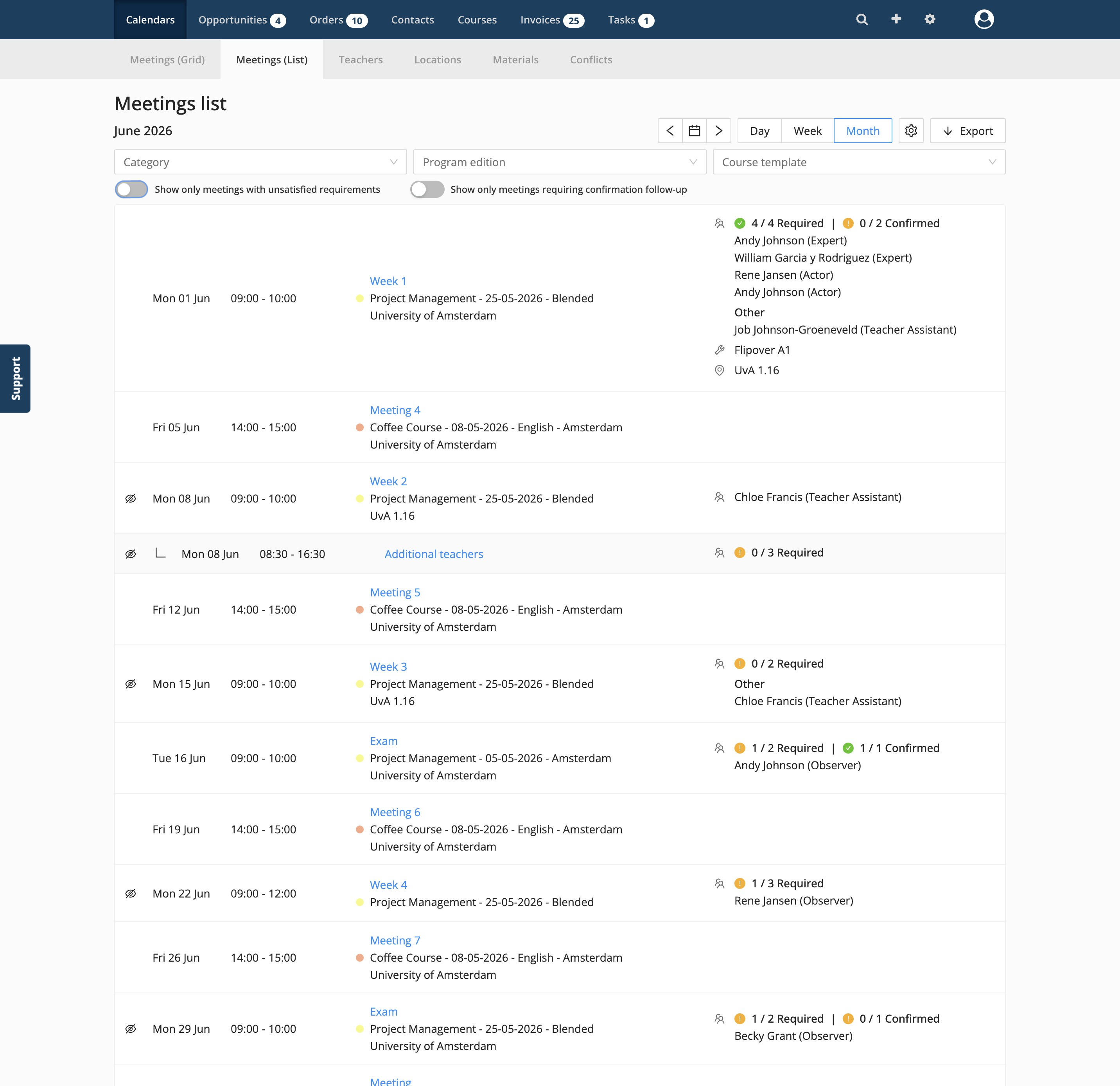
Task: Toggle hidden eye icon on Additional teachers row
Action: coord(130,554)
